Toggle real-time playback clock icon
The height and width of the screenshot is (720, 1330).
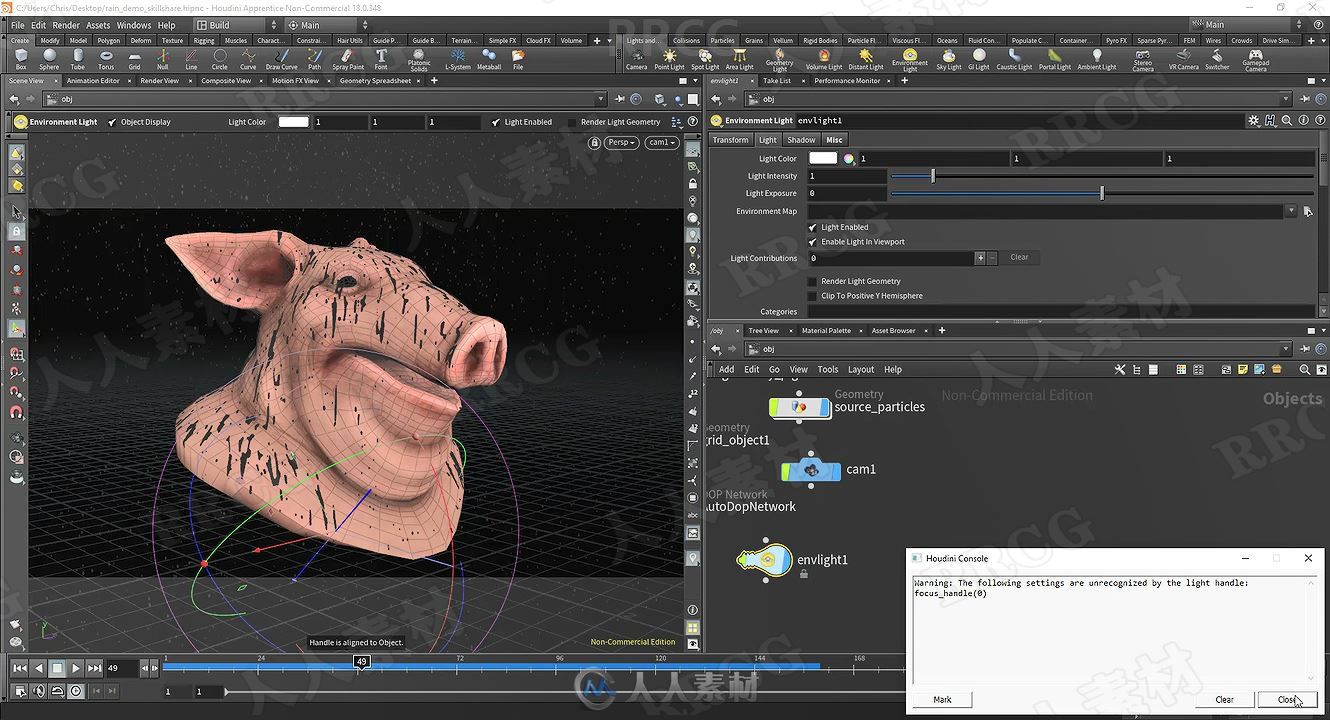pyautogui.click(x=76, y=691)
